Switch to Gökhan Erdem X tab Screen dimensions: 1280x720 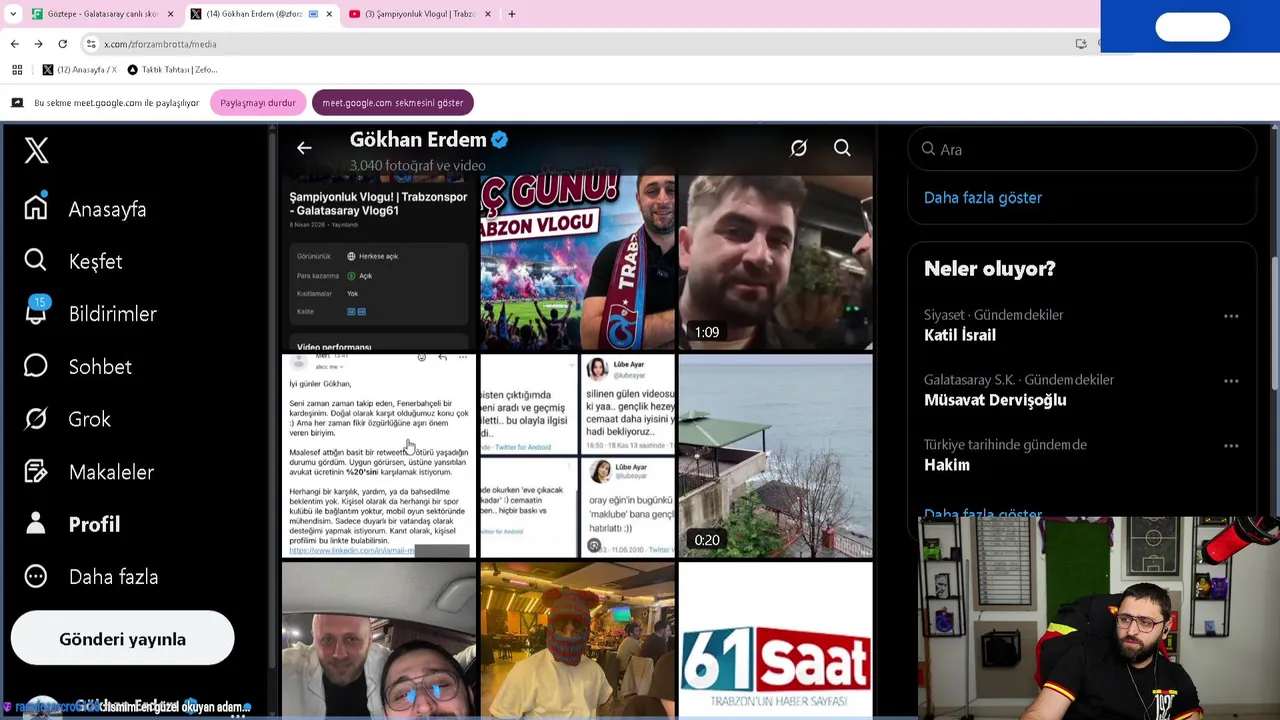[262, 14]
